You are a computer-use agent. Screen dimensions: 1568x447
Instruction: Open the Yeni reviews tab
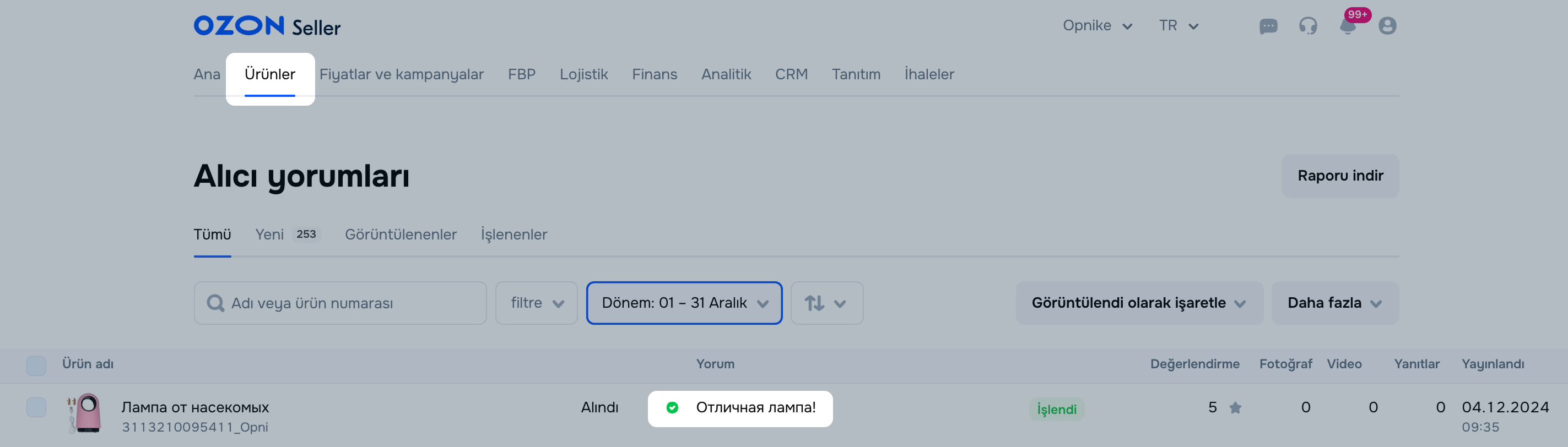tap(269, 235)
